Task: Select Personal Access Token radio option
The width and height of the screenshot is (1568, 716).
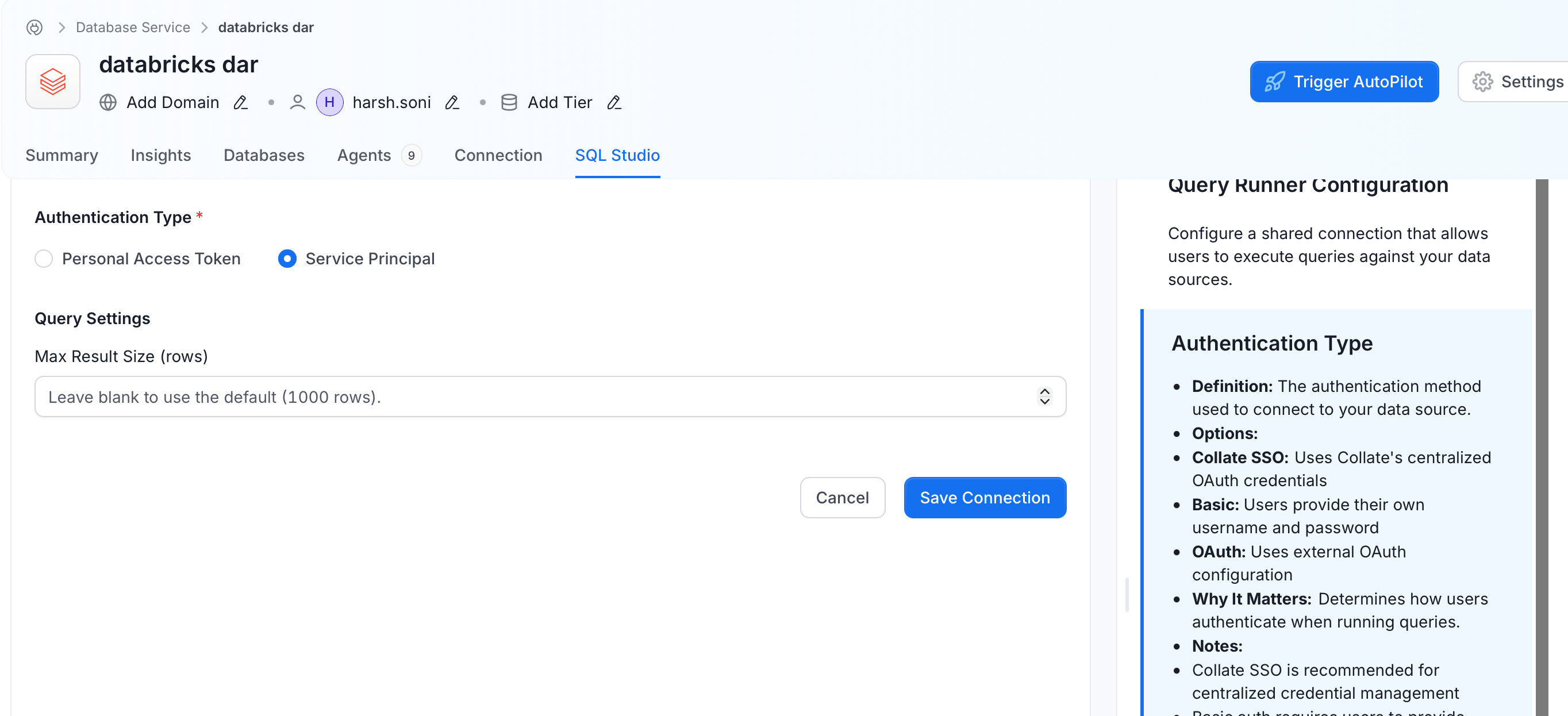Action: pyautogui.click(x=44, y=259)
